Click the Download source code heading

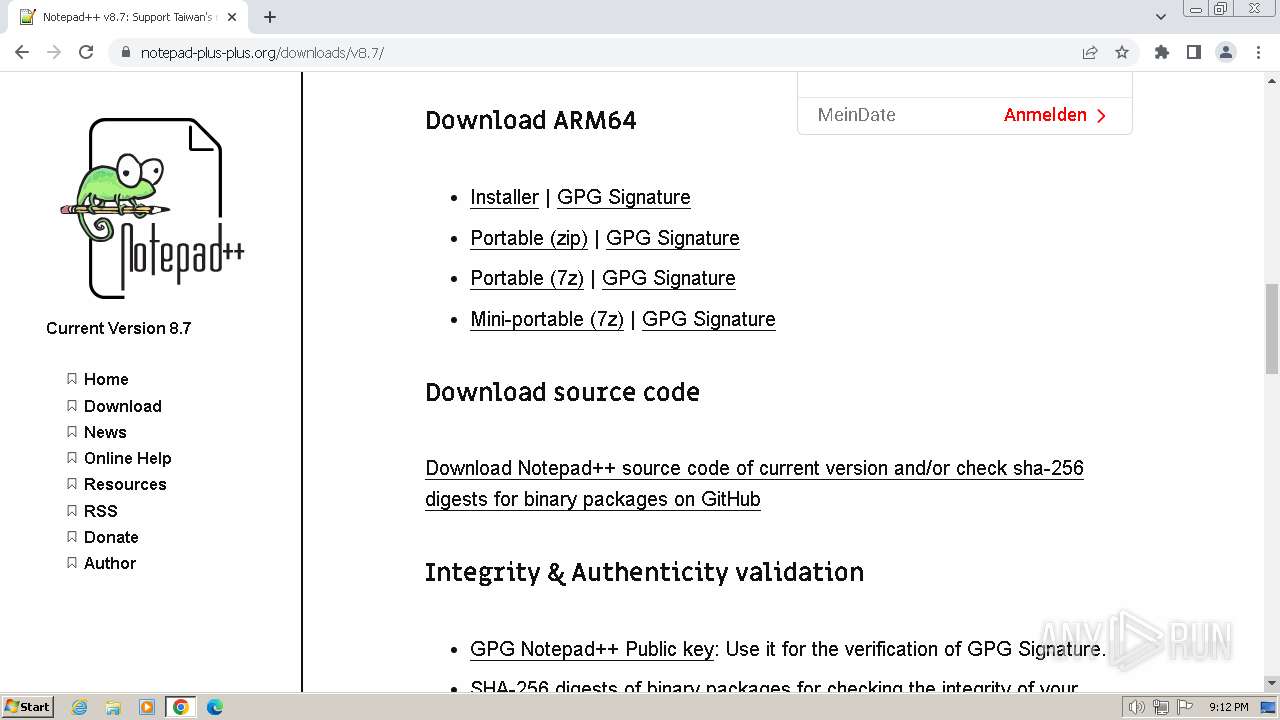(562, 392)
